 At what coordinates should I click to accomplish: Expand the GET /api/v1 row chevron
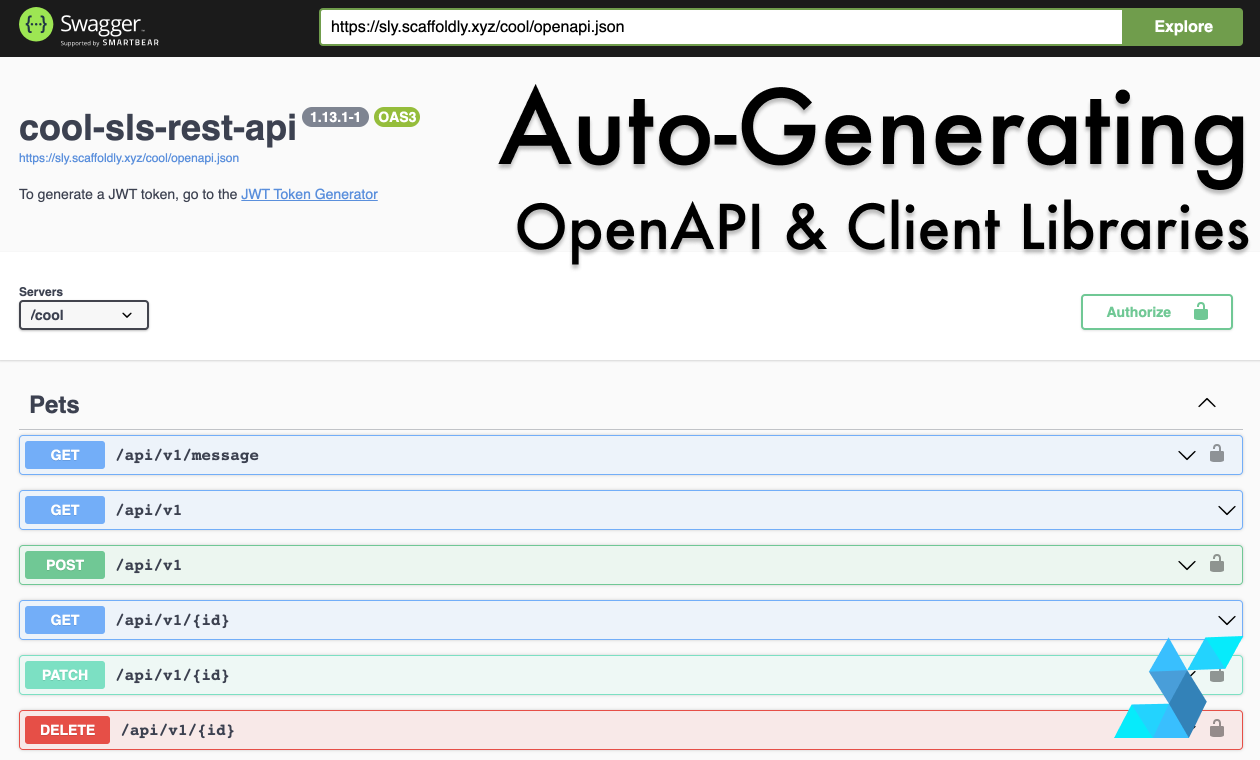coord(1227,510)
